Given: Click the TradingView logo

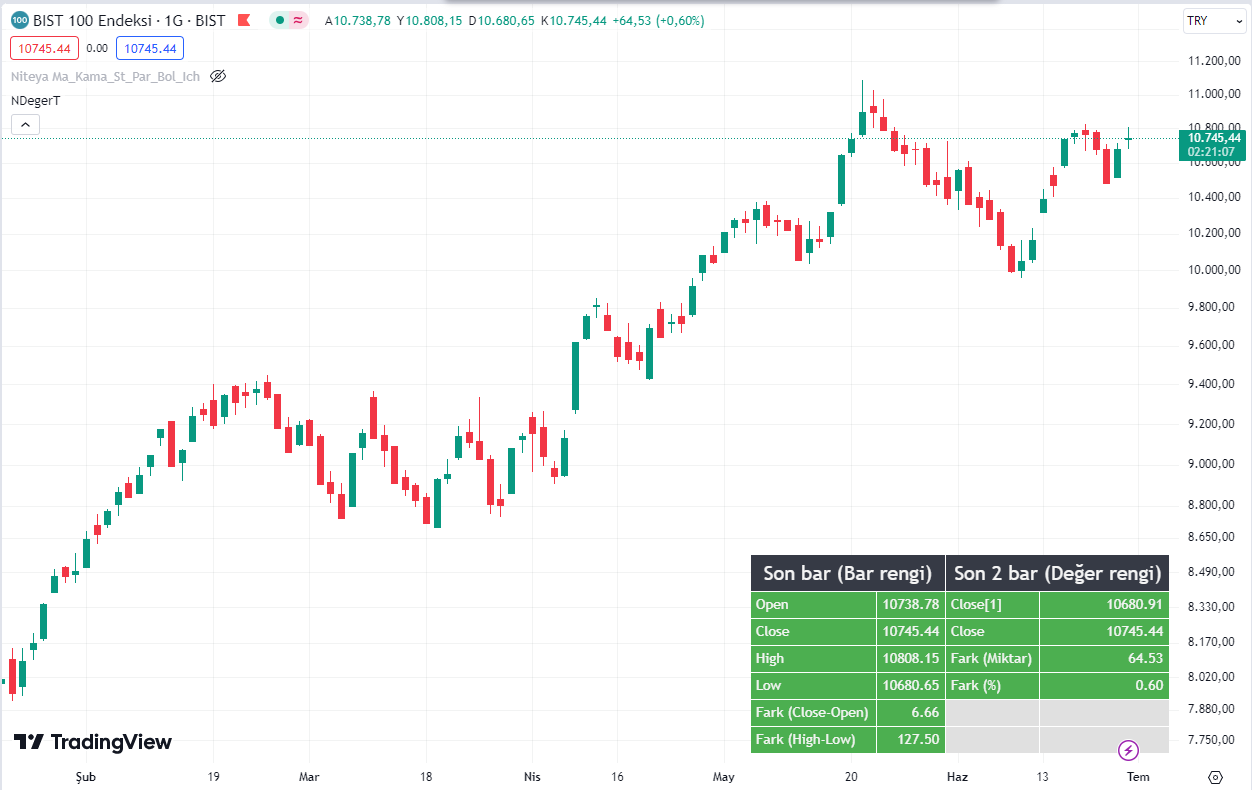Looking at the screenshot, I should pyautogui.click(x=93, y=742).
